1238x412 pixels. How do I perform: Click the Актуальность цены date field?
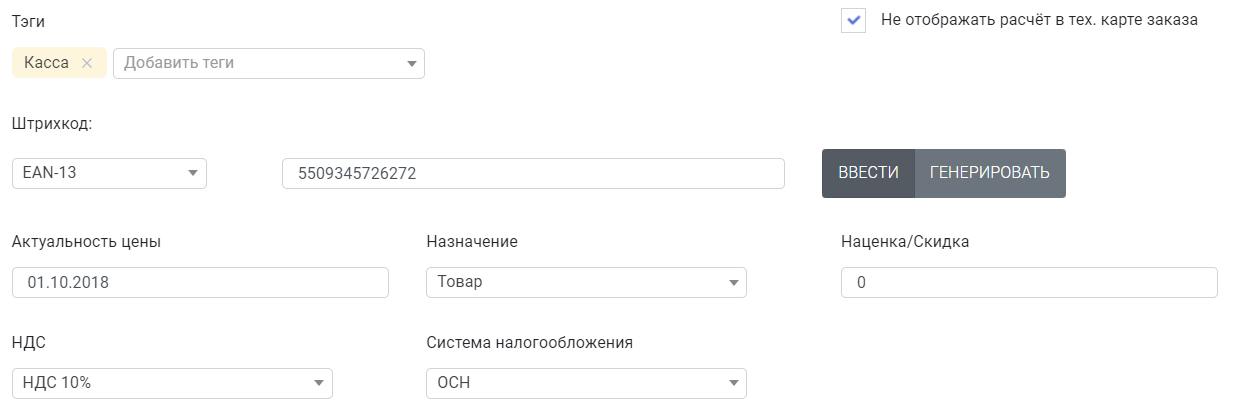click(200, 282)
